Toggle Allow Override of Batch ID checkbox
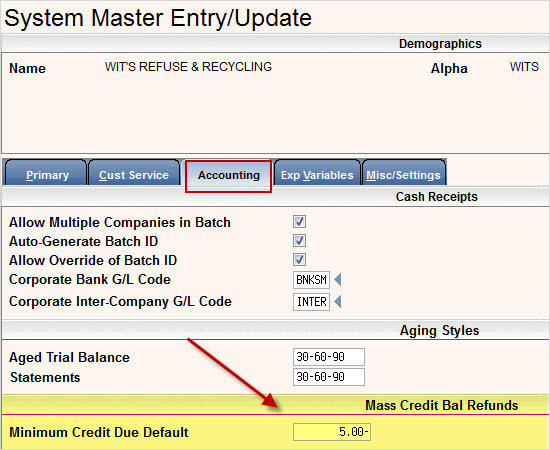The height and width of the screenshot is (450, 550). (x=299, y=260)
